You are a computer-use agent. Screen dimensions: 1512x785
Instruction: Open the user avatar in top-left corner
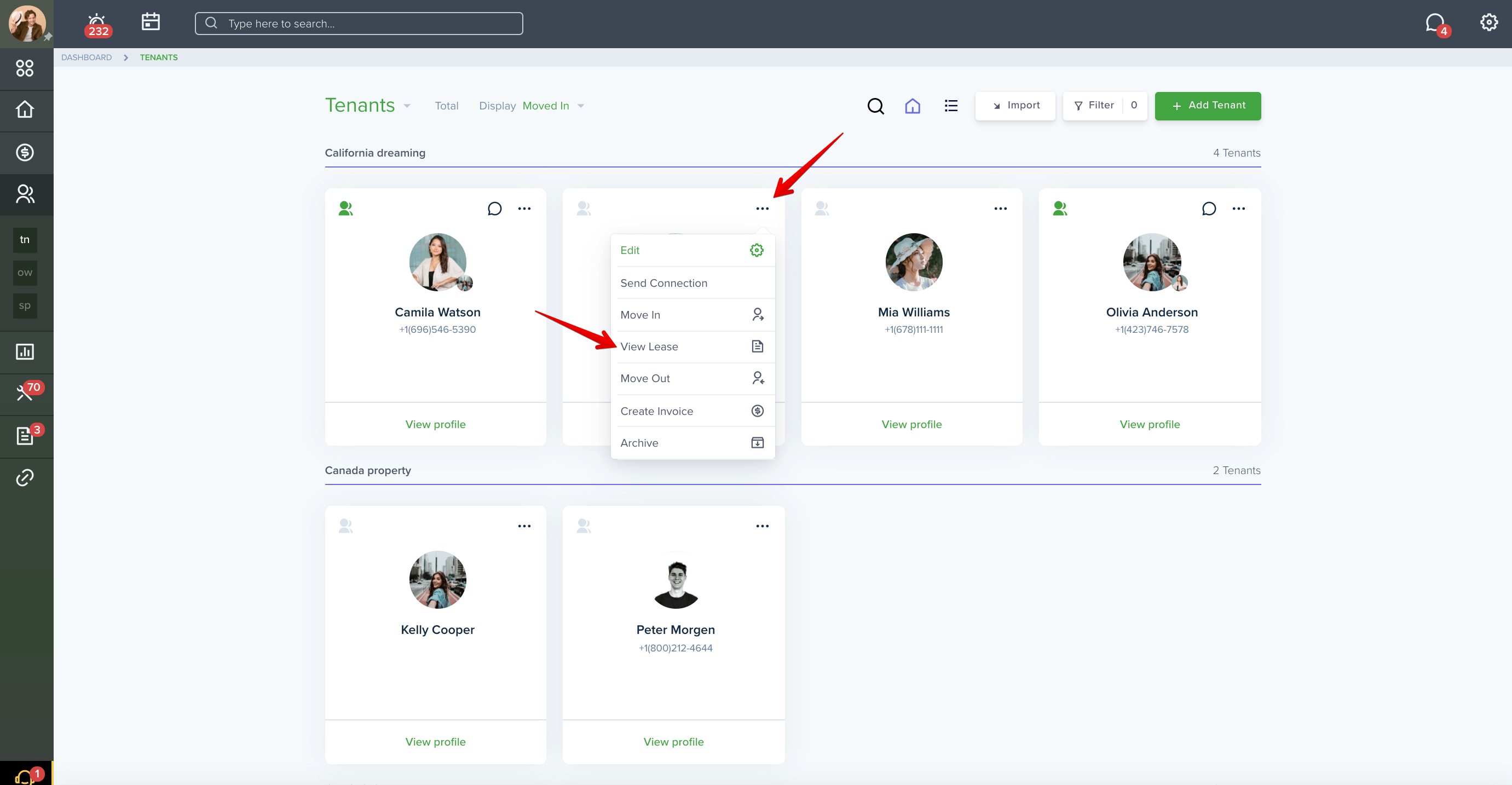click(x=26, y=24)
